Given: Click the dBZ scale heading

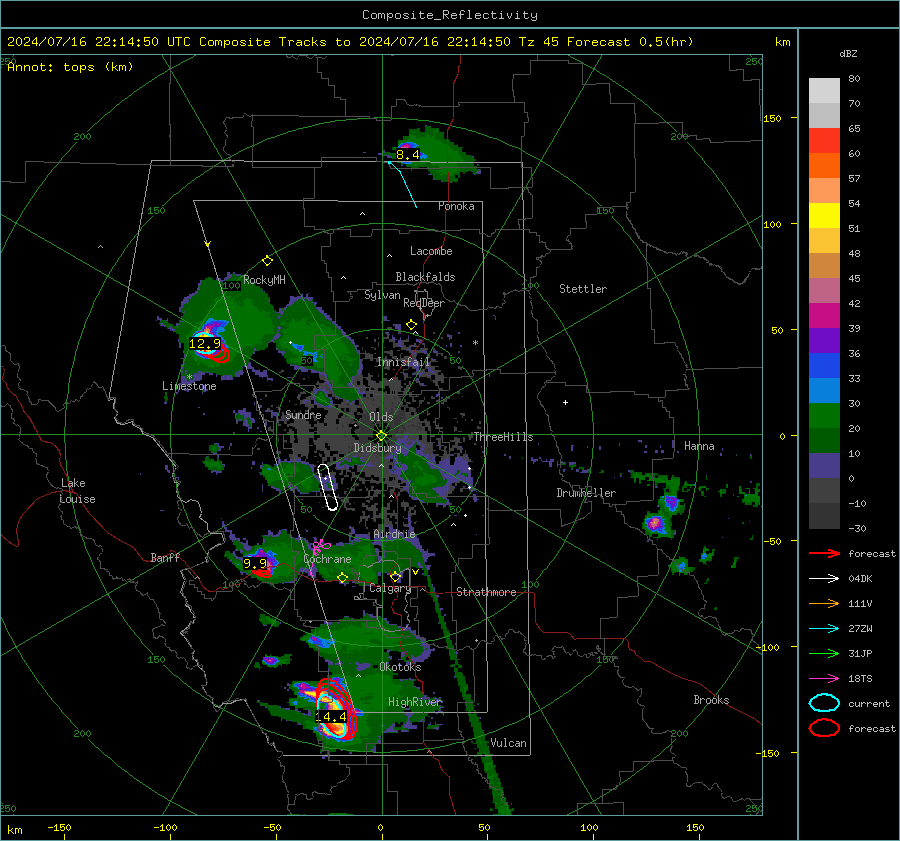Looking at the screenshot, I should [848, 53].
